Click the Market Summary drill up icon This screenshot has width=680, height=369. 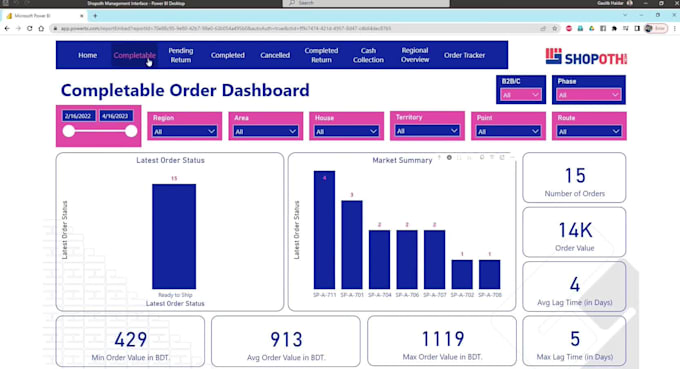click(x=439, y=158)
